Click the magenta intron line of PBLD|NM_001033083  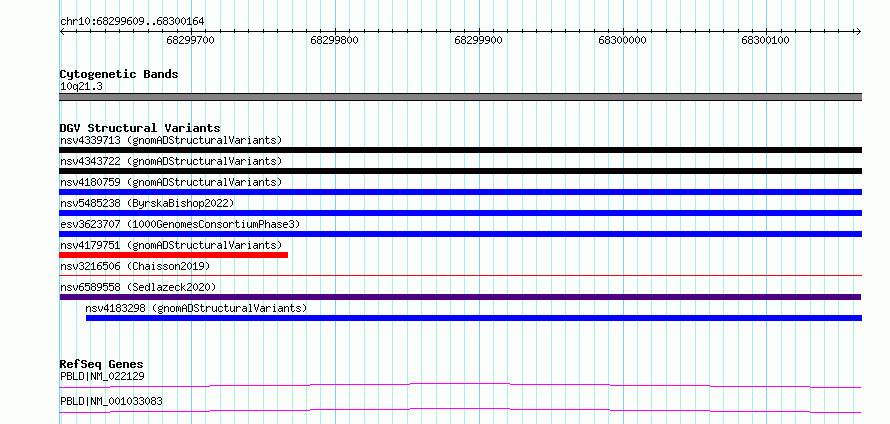(460, 410)
